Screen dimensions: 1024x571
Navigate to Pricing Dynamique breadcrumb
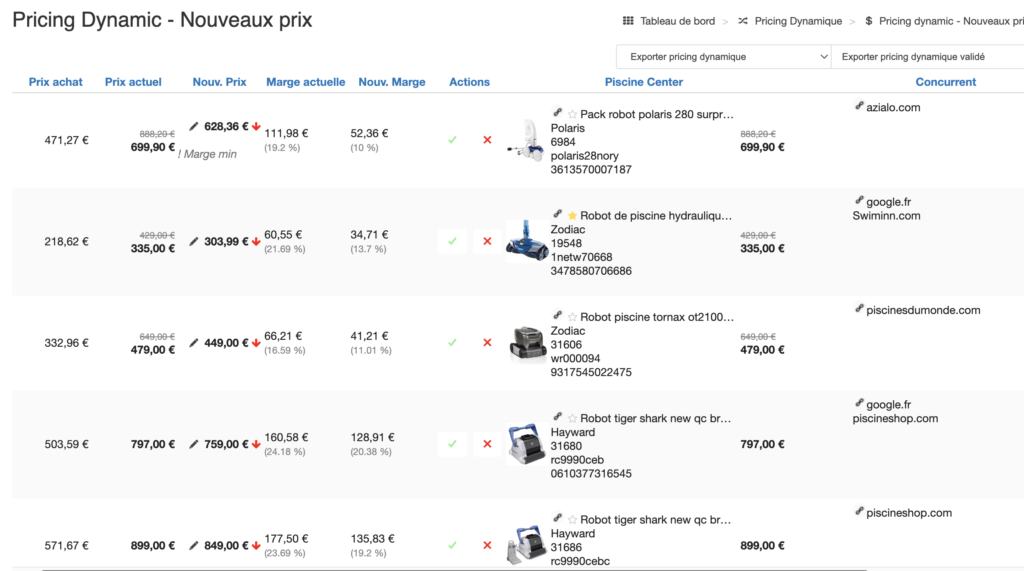(x=798, y=21)
